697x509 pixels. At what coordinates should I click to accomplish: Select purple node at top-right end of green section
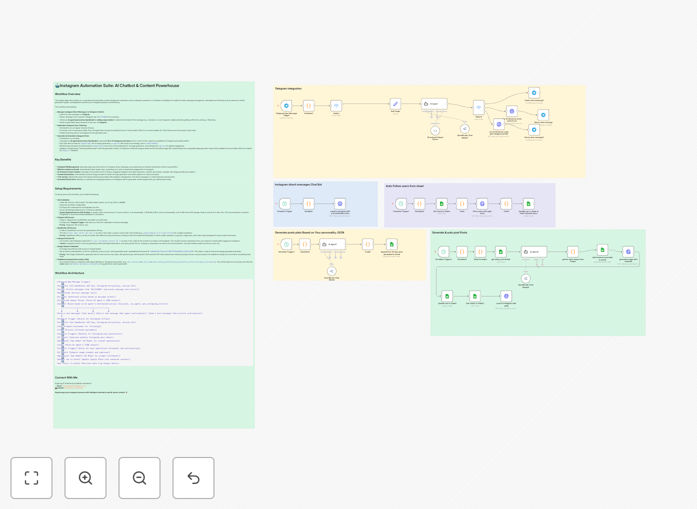(628, 252)
